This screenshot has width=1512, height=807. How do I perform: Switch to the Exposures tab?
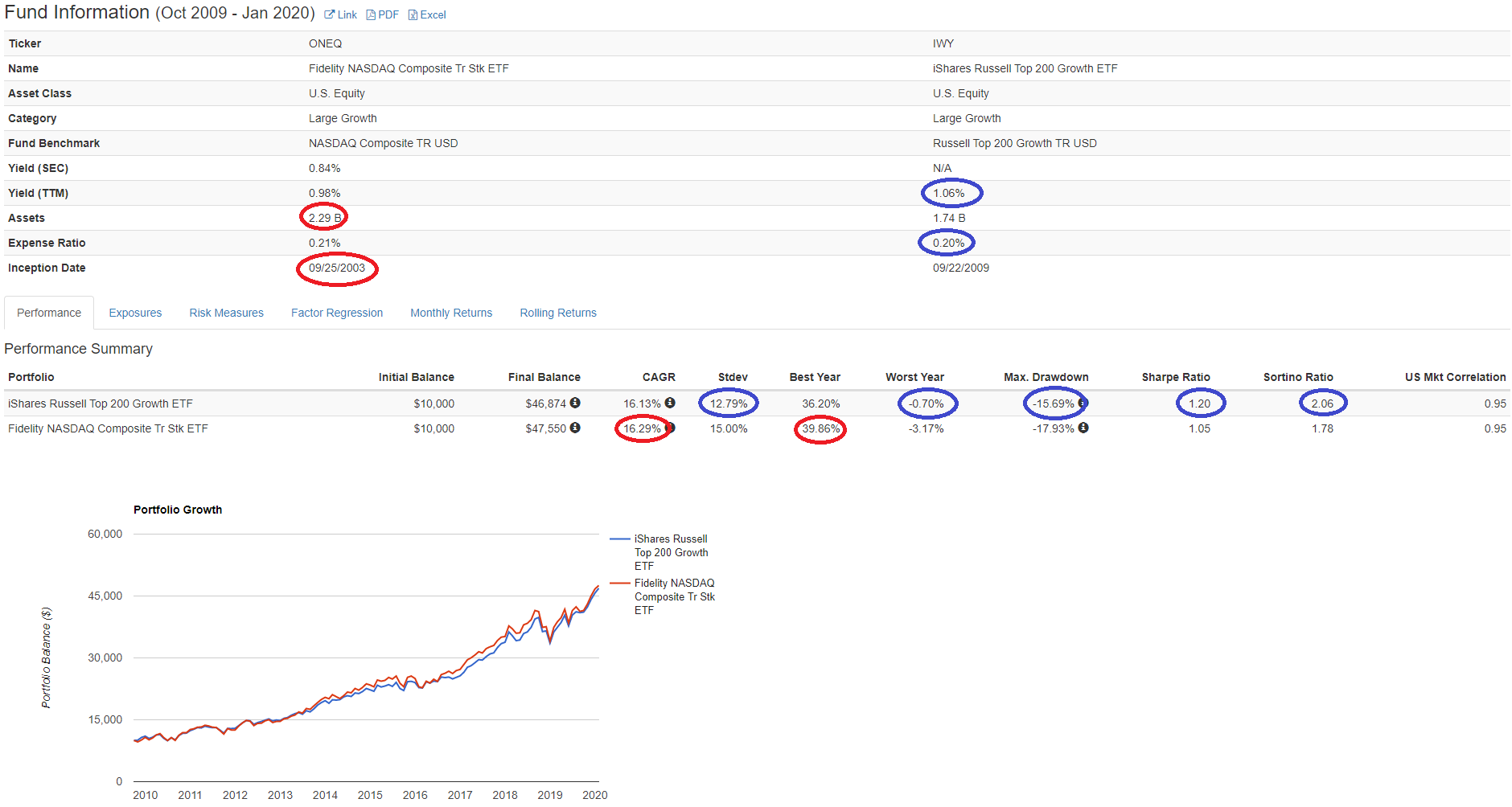point(135,313)
